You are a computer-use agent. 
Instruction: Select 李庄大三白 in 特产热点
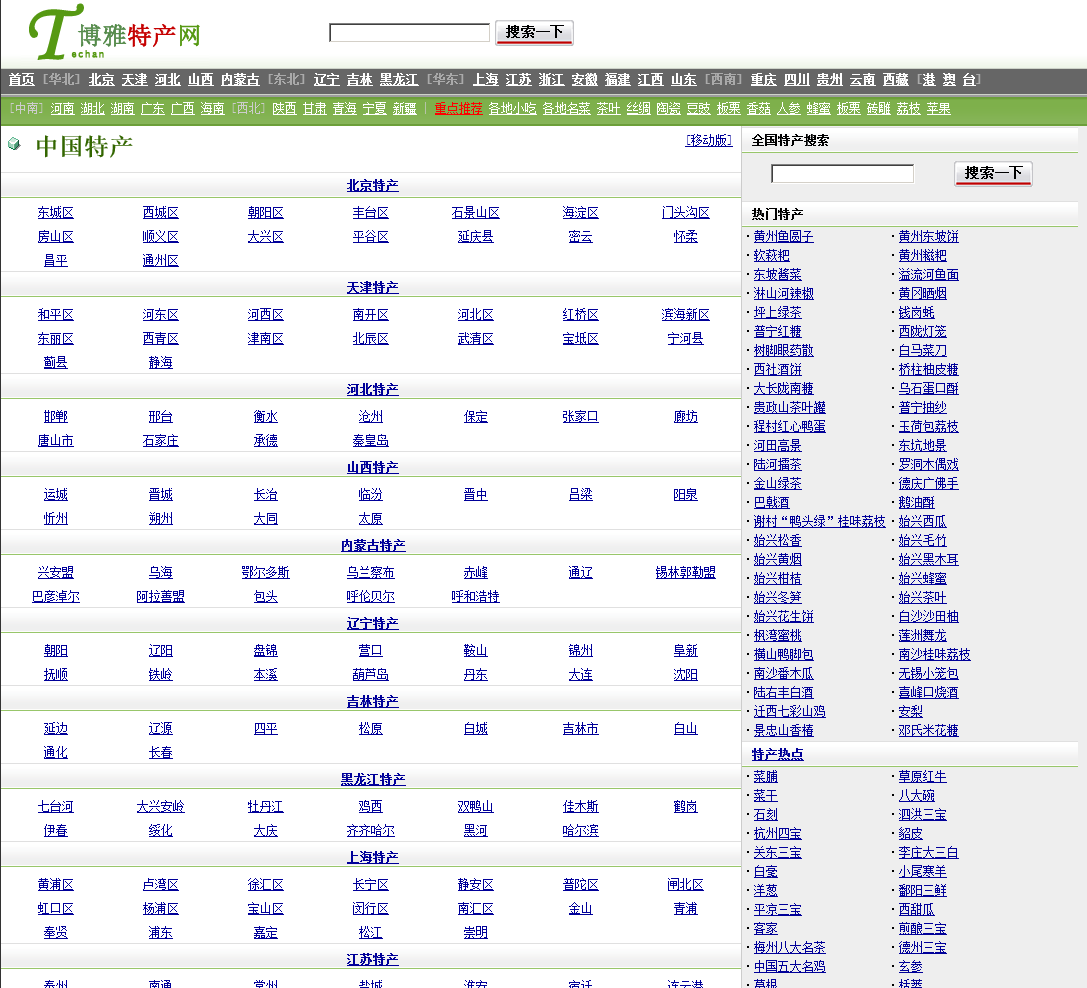tap(928, 853)
